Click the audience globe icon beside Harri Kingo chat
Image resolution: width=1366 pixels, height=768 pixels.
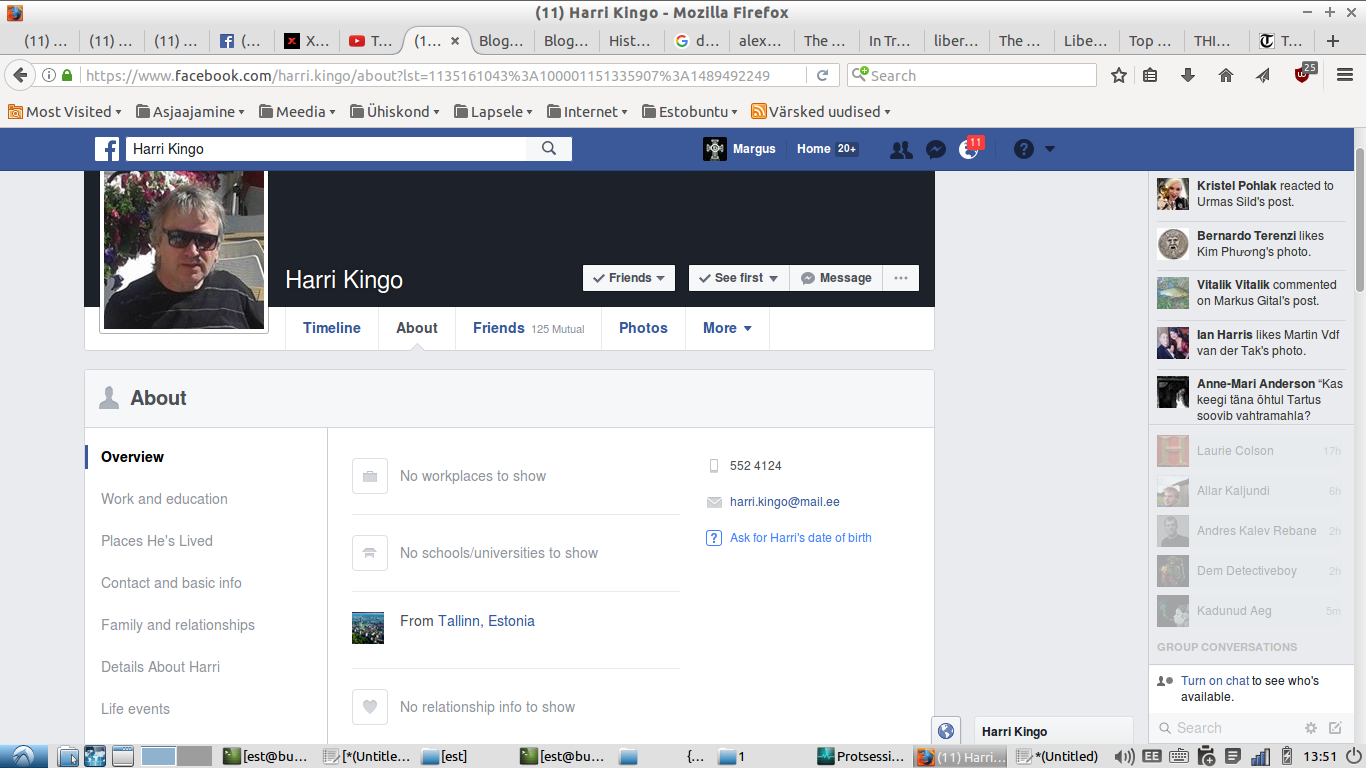945,731
